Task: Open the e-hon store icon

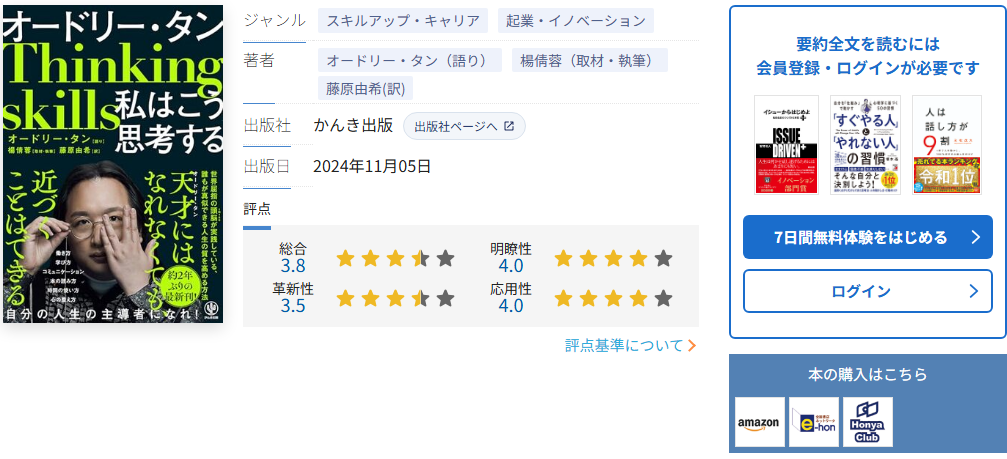Action: coord(814,422)
